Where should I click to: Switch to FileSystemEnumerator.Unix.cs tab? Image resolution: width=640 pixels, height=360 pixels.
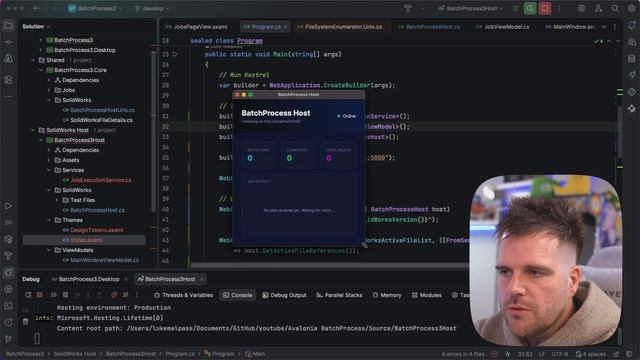[340, 27]
